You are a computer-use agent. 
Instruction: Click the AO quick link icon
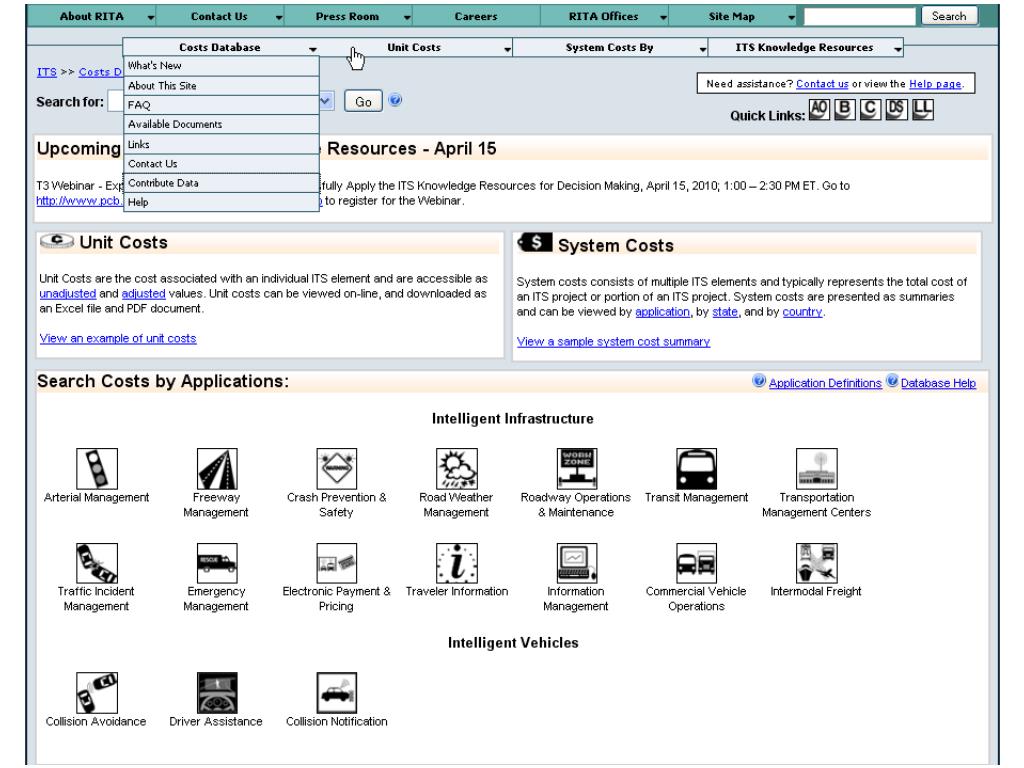point(819,110)
